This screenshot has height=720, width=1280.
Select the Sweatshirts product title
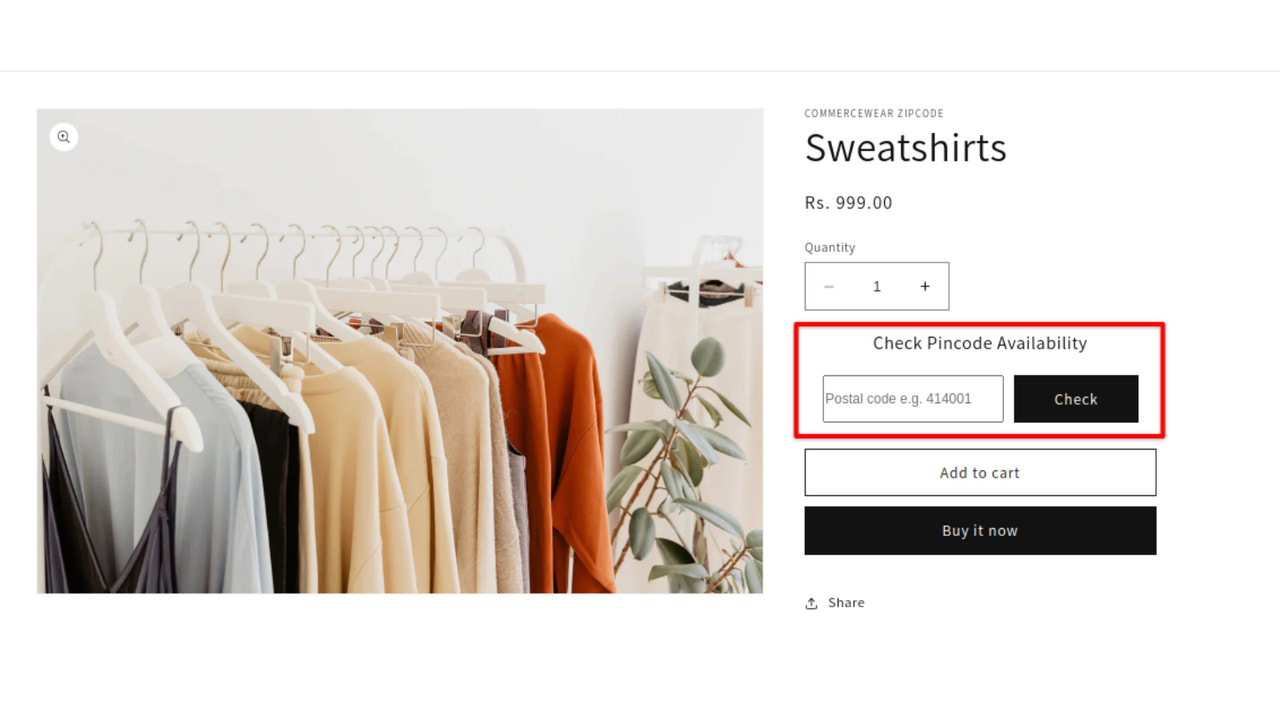pyautogui.click(x=905, y=148)
